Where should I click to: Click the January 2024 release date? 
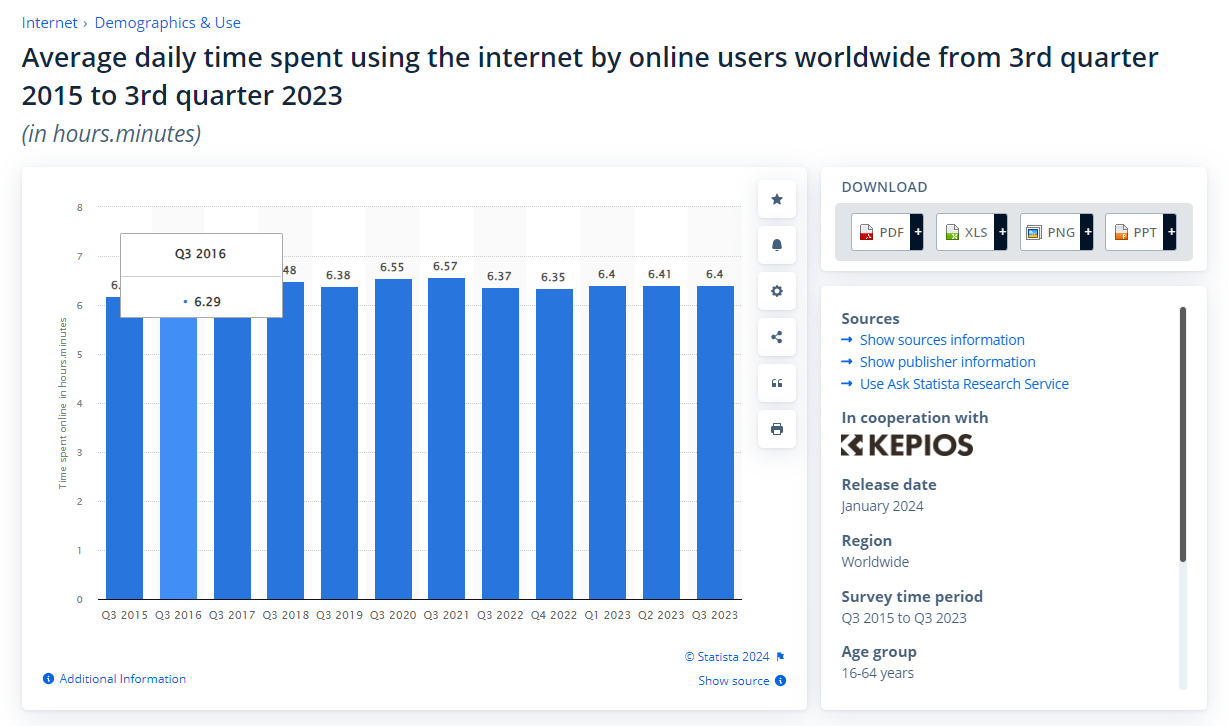pyautogui.click(x=883, y=506)
